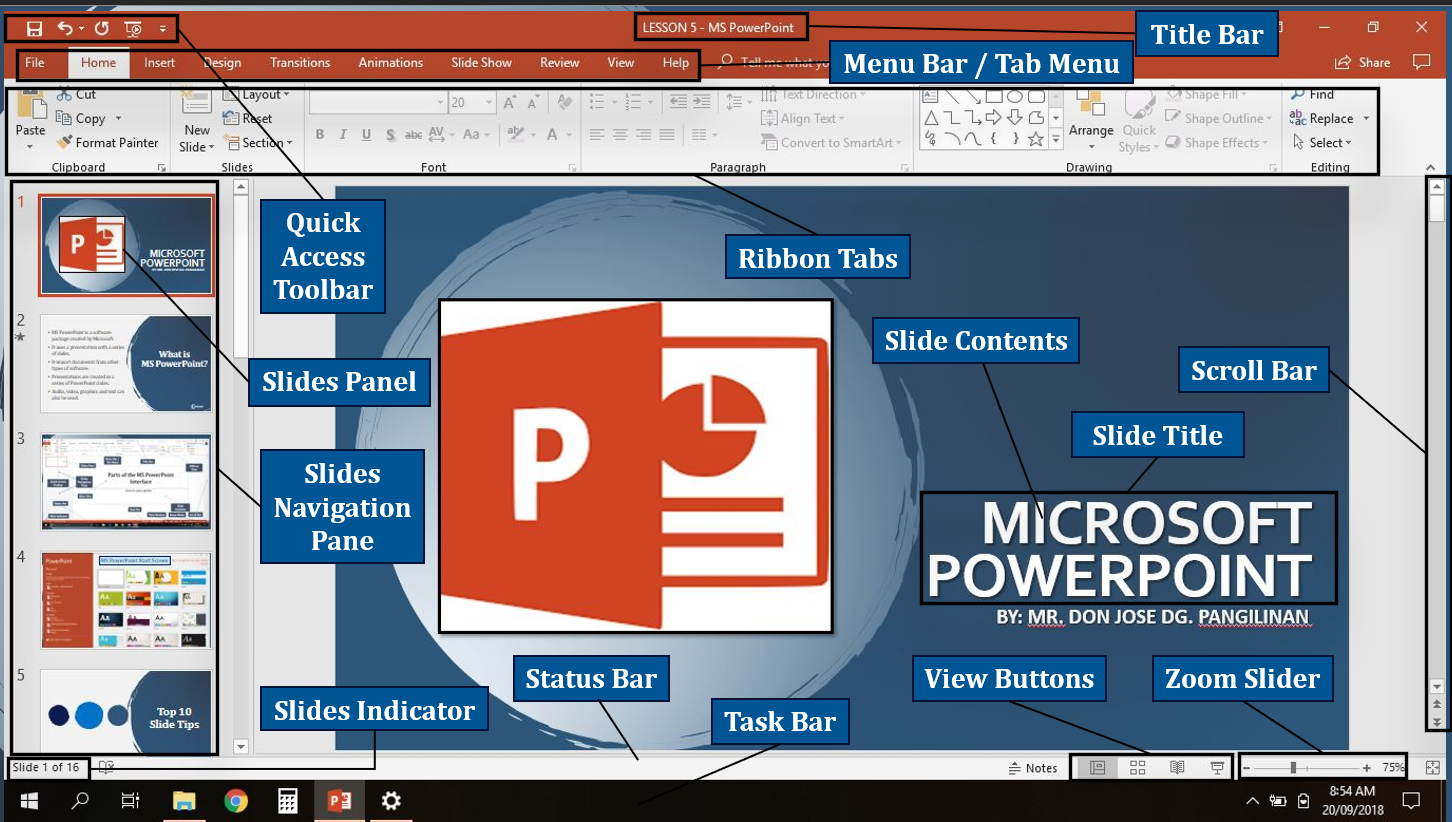This screenshot has width=1452, height=822.
Task: Click the Share button
Action: pos(1363,63)
